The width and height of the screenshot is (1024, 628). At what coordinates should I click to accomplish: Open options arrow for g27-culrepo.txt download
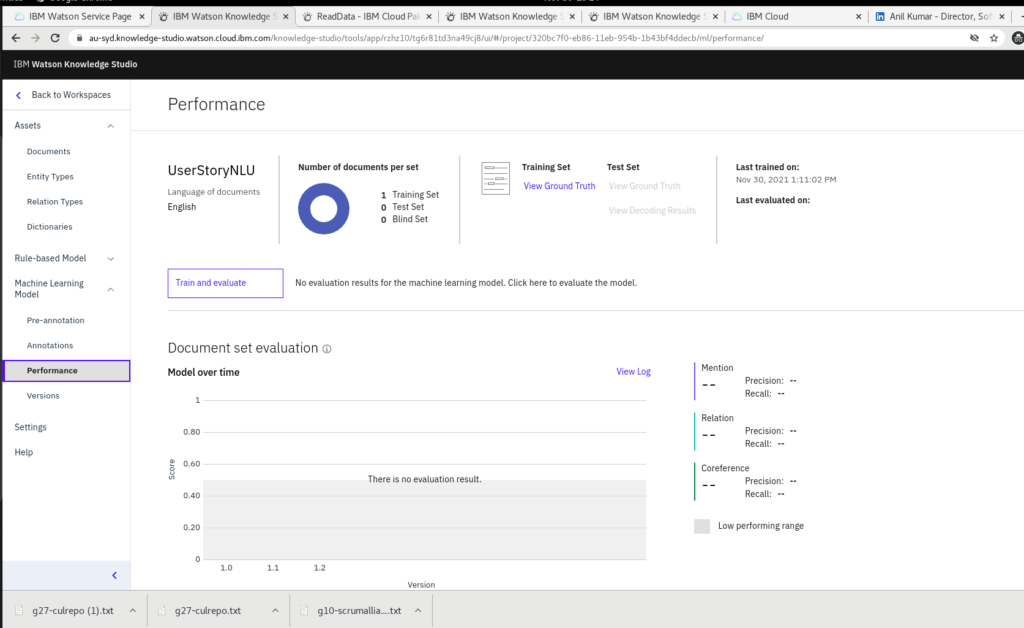point(275,610)
